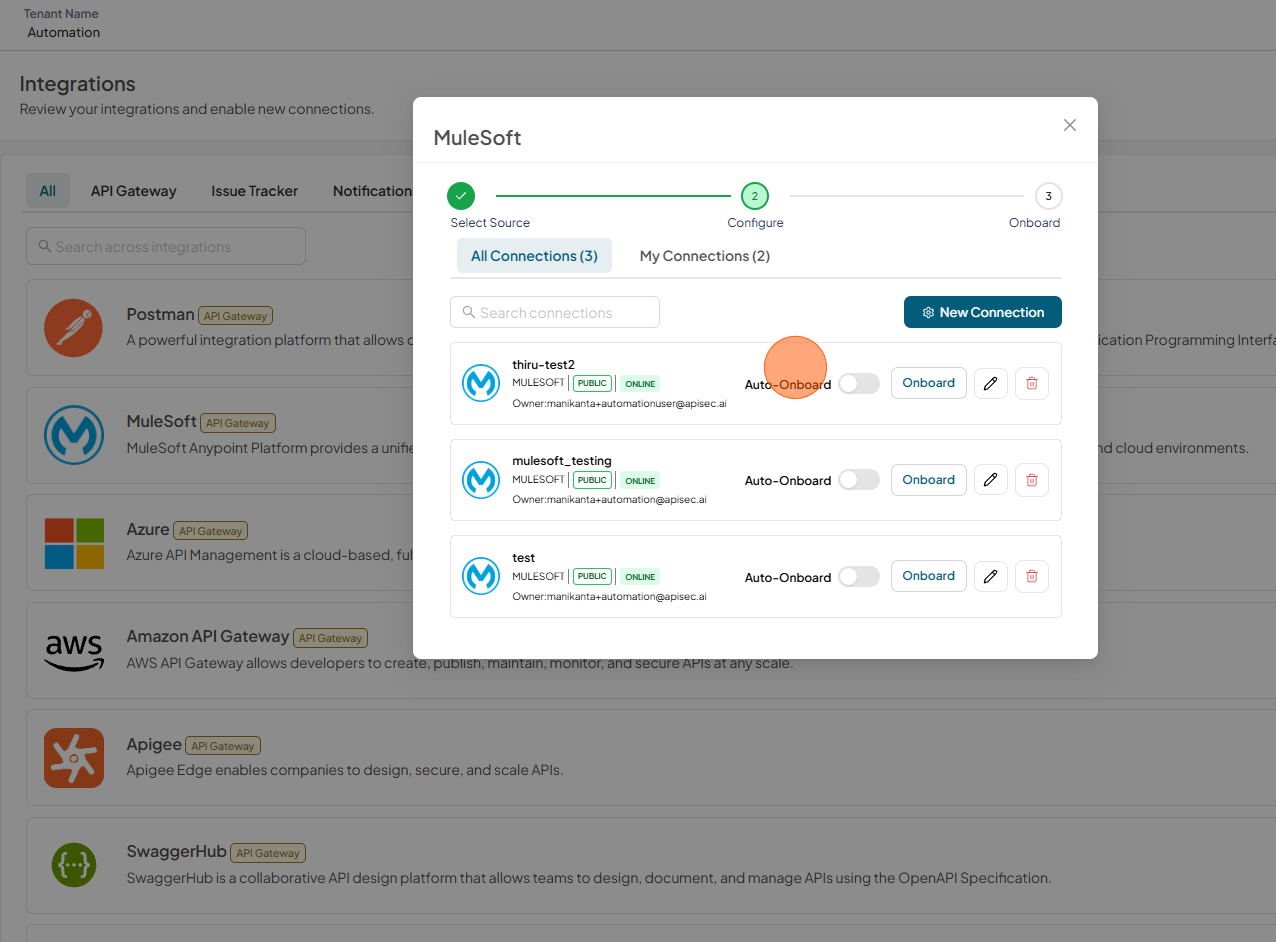This screenshot has width=1276, height=942.
Task: Click the Search connections input field
Action: (555, 312)
